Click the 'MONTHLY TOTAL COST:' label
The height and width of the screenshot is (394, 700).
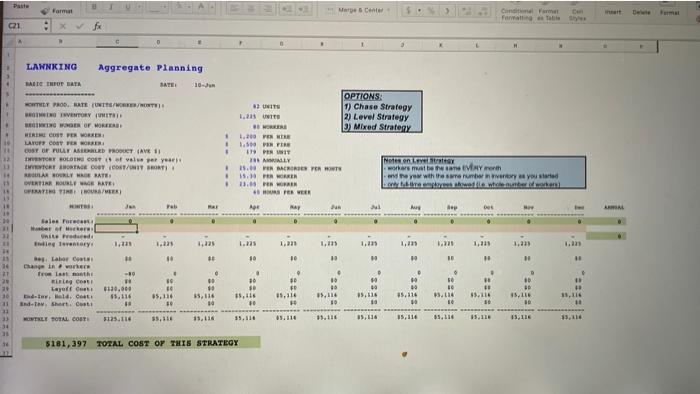[x=56, y=319]
